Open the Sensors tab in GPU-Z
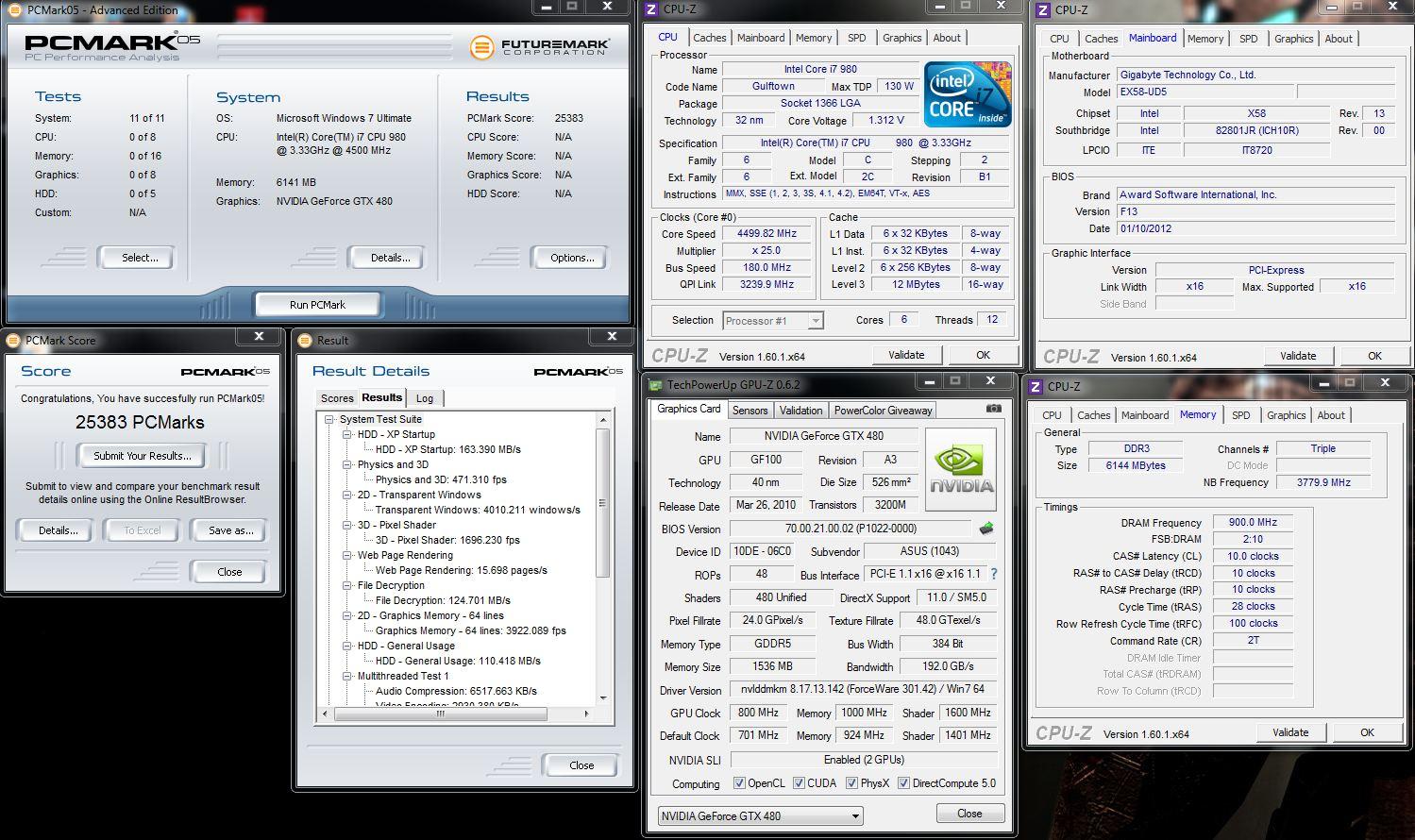This screenshot has height=840, width=1415. point(750,411)
